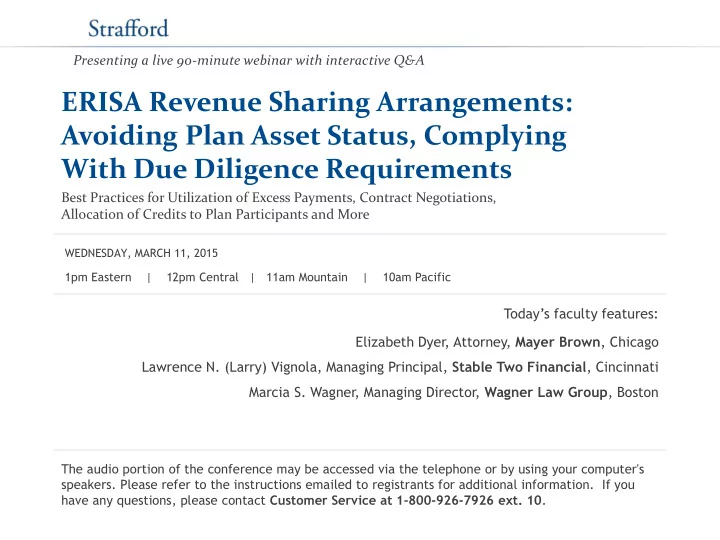Screen dimensions: 720x540
Task: Click the "Today's faculty features:" heading
Action: (x=581, y=314)
